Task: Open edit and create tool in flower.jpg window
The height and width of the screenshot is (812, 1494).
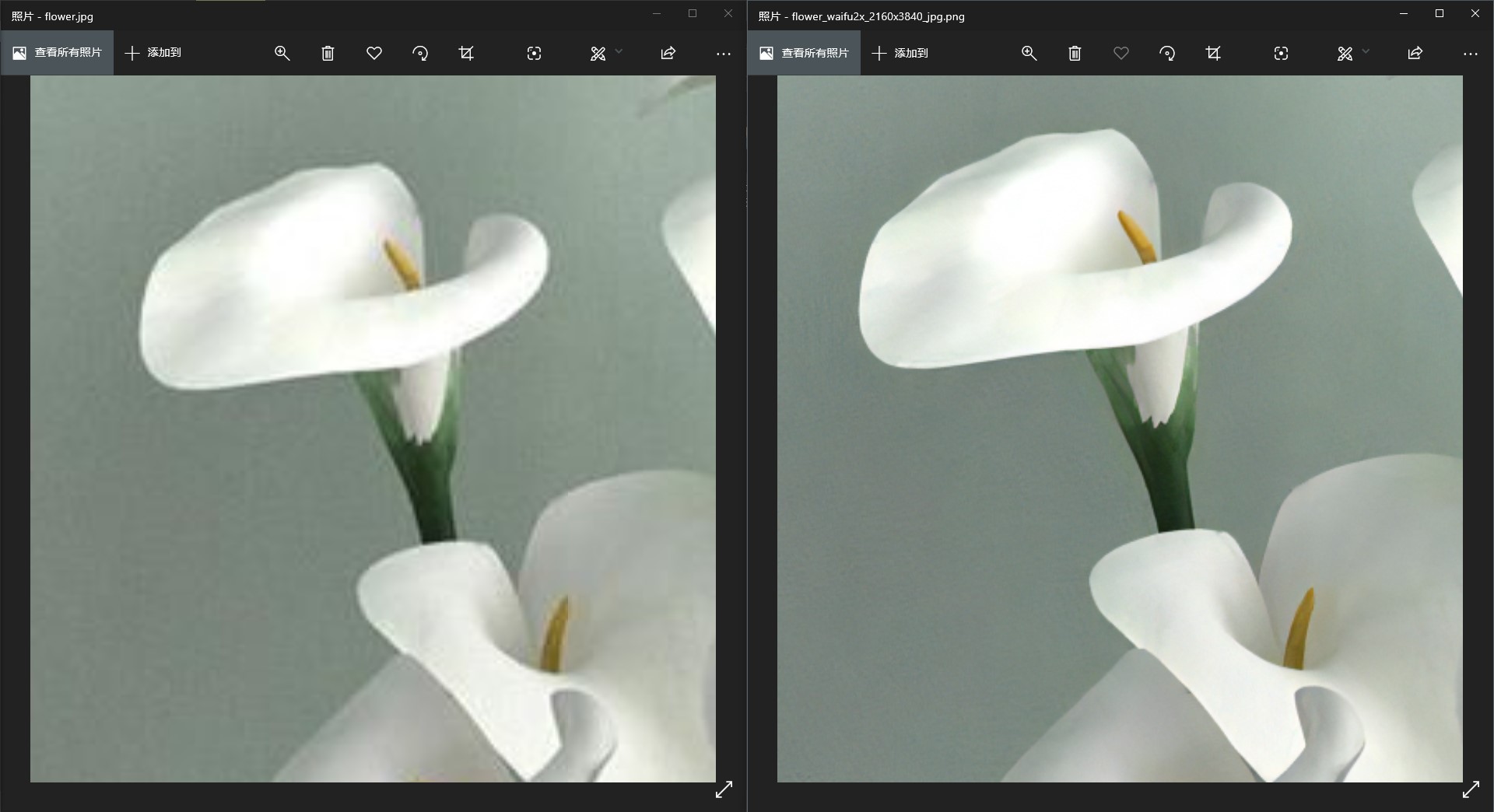Action: click(x=598, y=53)
